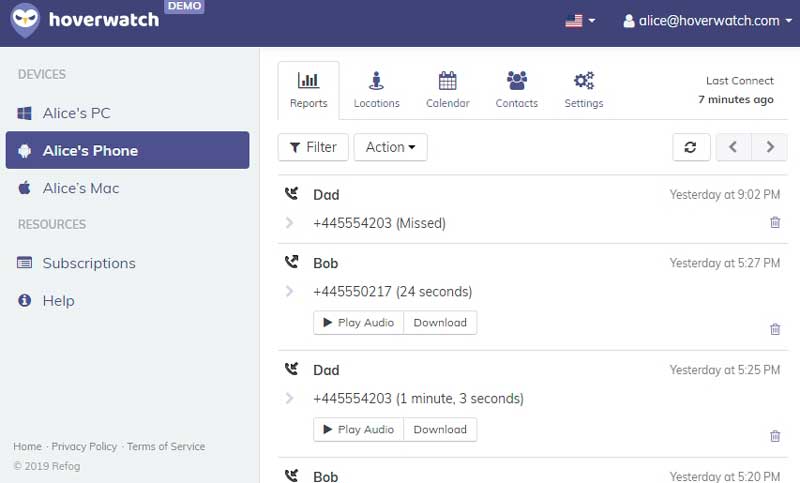Click the missed call icon for Dad at 9:02 PM

[x=291, y=194]
